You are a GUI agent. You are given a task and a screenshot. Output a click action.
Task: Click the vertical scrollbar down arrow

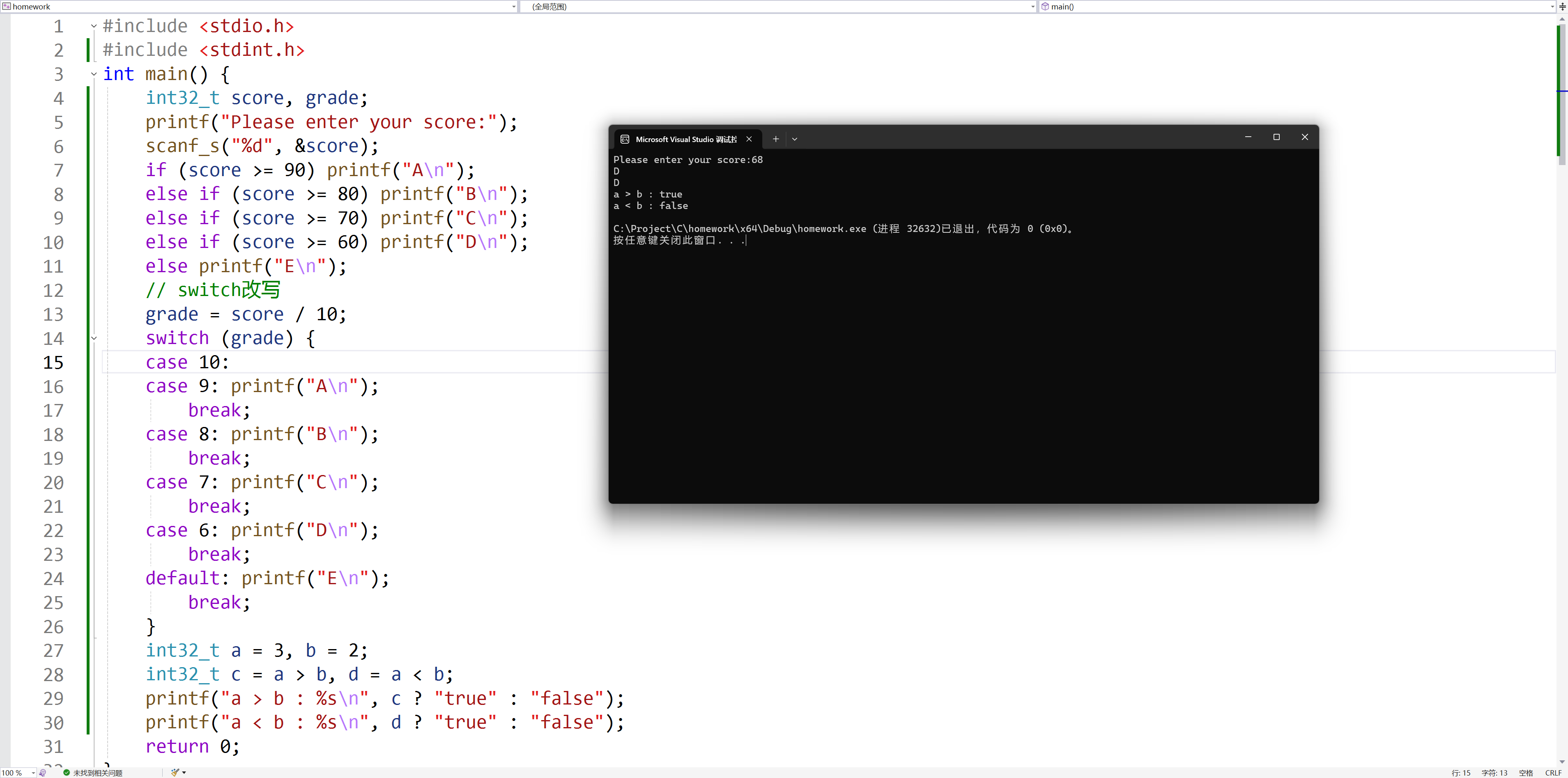click(1562, 762)
